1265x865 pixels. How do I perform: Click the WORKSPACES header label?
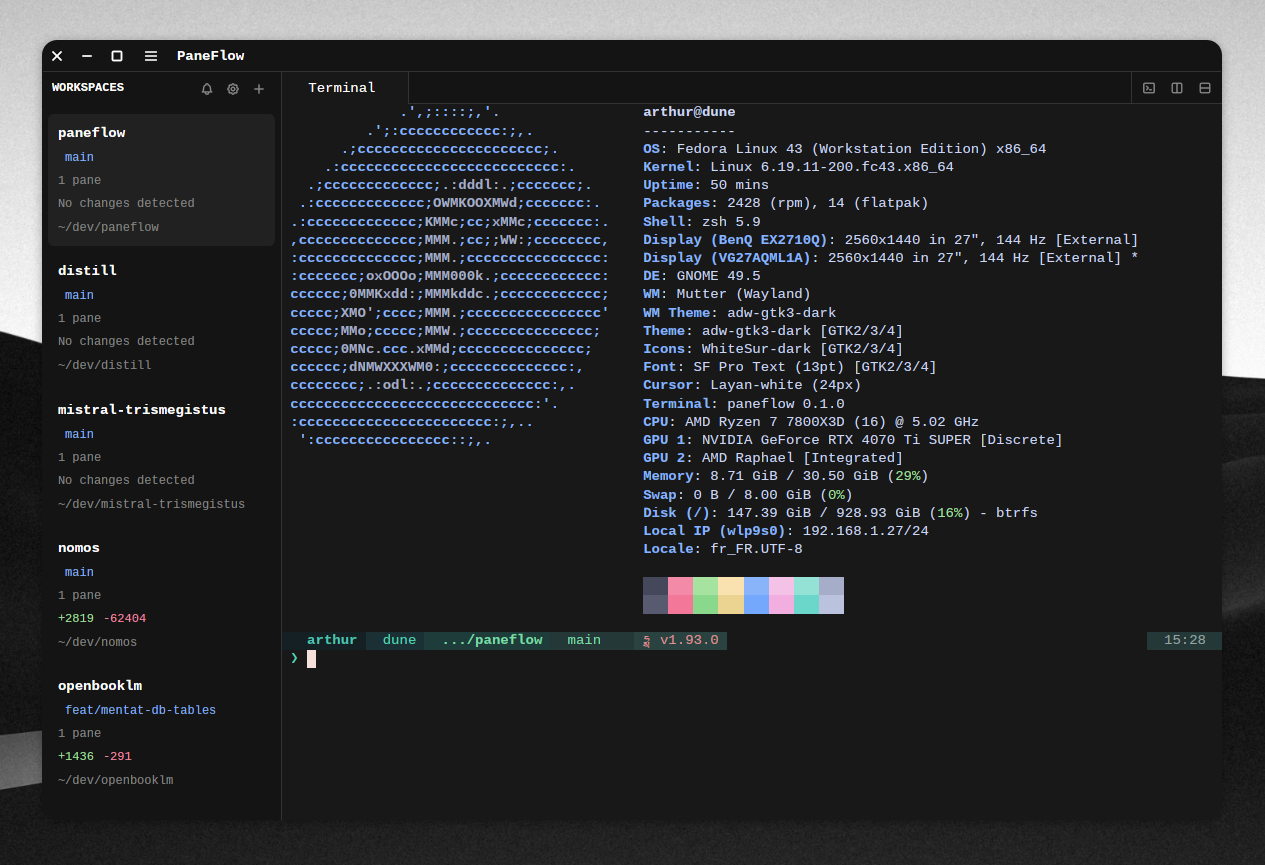[x=87, y=88]
